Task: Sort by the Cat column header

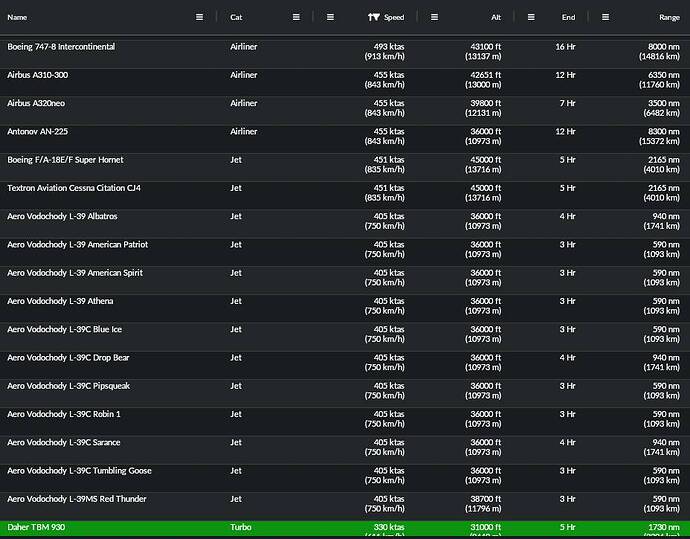Action: (x=236, y=17)
